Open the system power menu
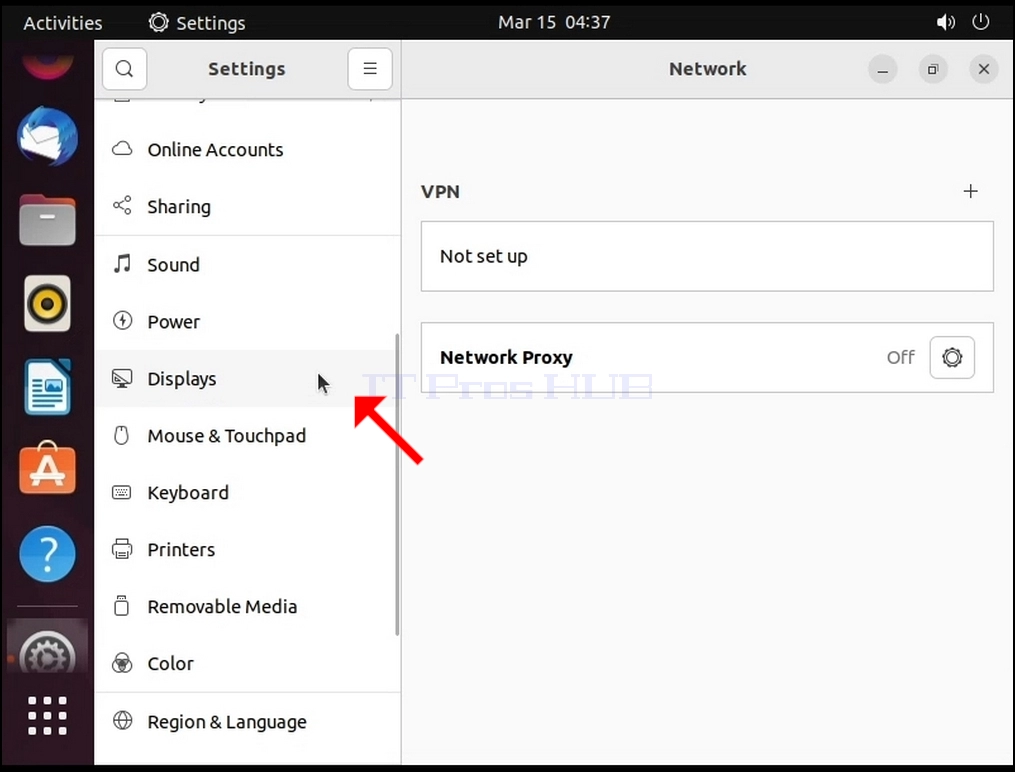Screen dimensions: 1015x772 [x=981, y=22]
